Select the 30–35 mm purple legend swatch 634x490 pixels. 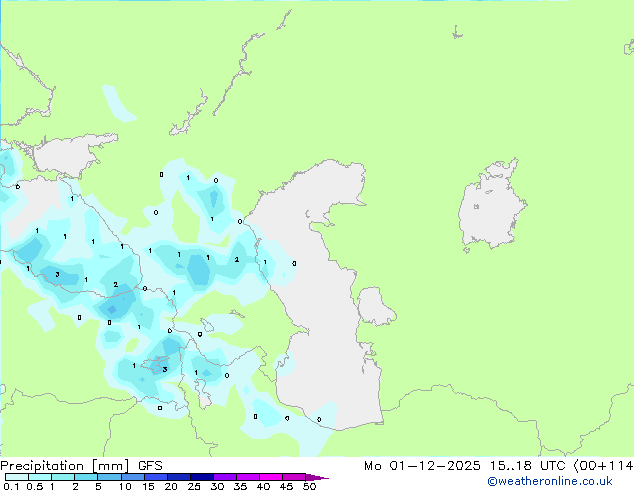click(224, 477)
